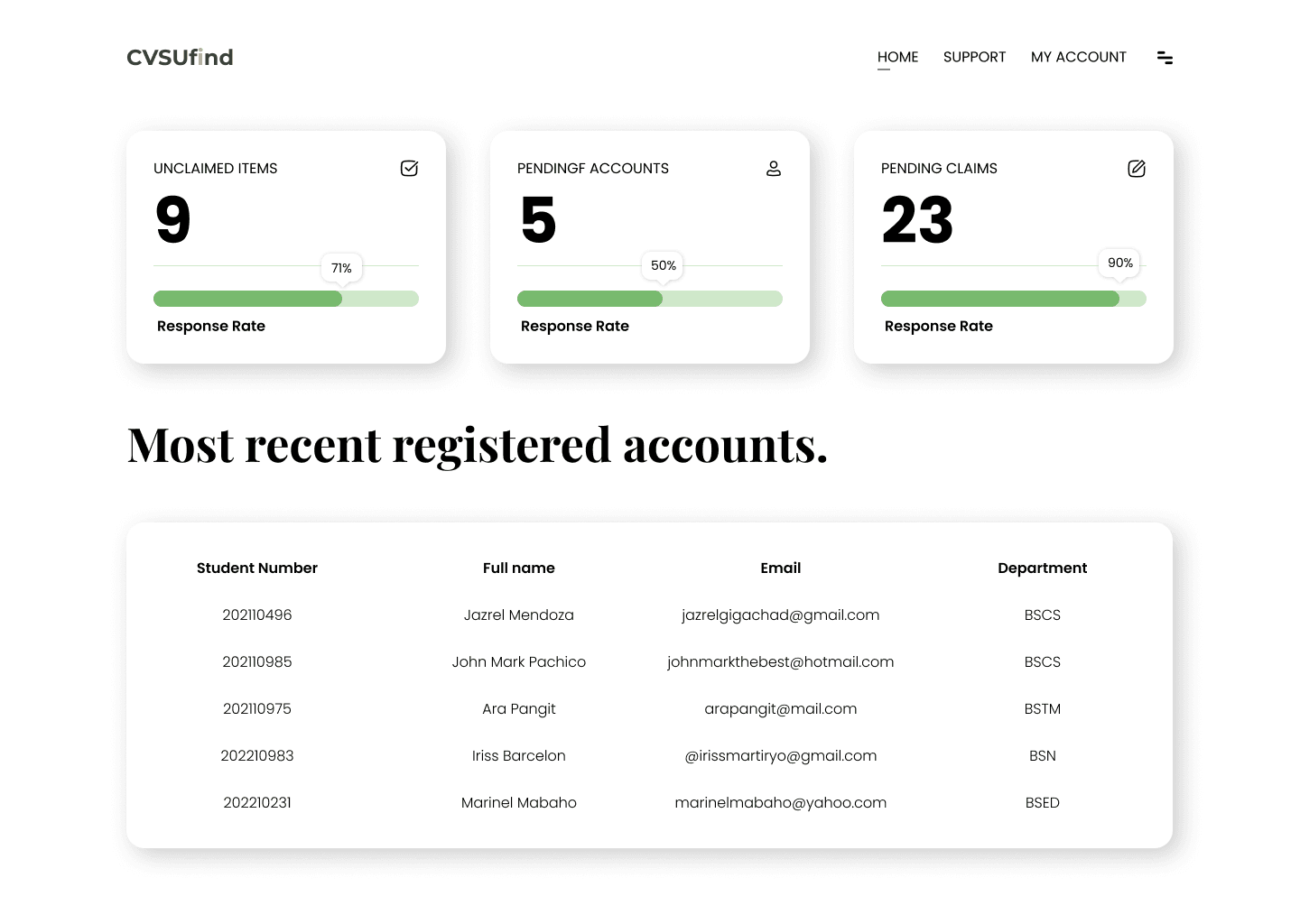Click the Pending Claims count 23
The width and height of the screenshot is (1300, 924).
pos(917,220)
